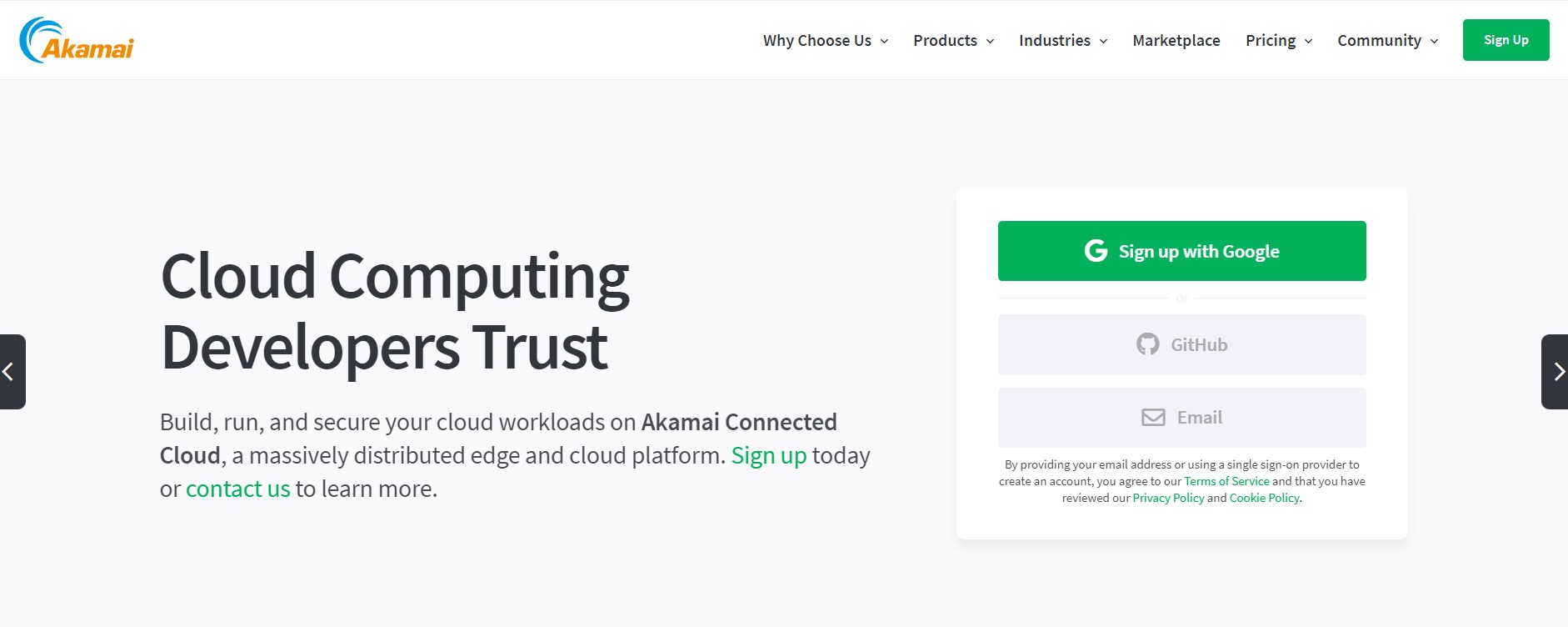This screenshot has width=1568, height=627.
Task: Click the green Sign Up button
Action: [x=1506, y=38]
